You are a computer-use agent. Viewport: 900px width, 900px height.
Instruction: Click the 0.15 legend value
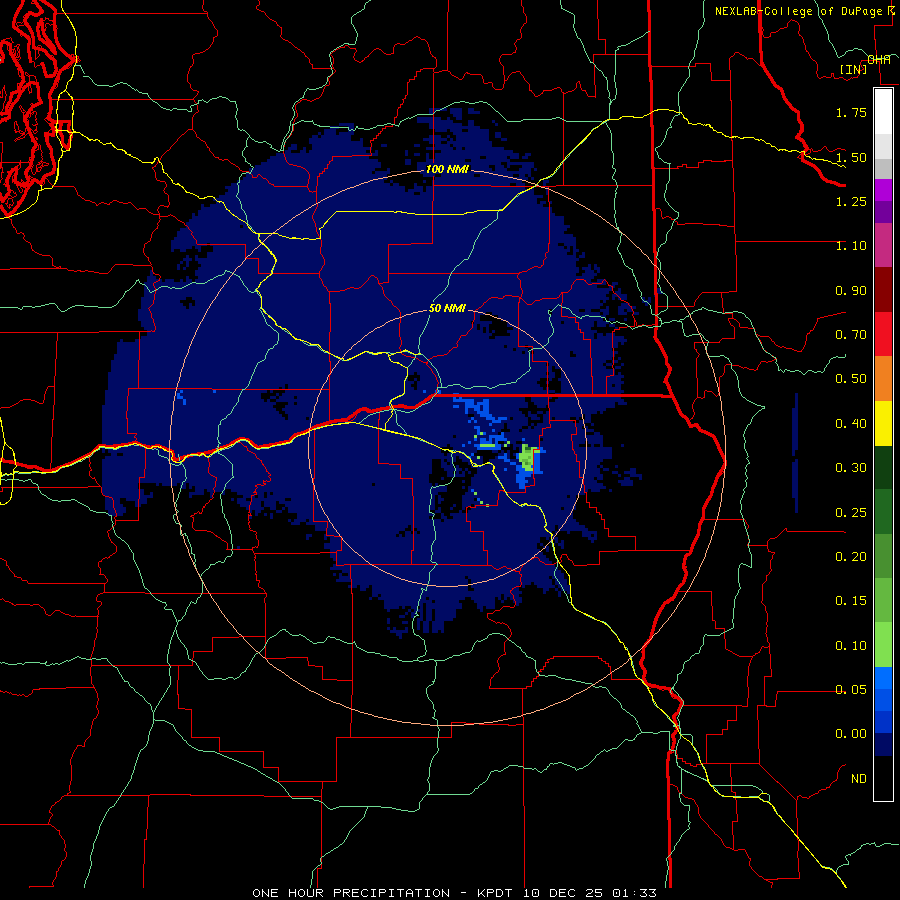[x=851, y=601]
